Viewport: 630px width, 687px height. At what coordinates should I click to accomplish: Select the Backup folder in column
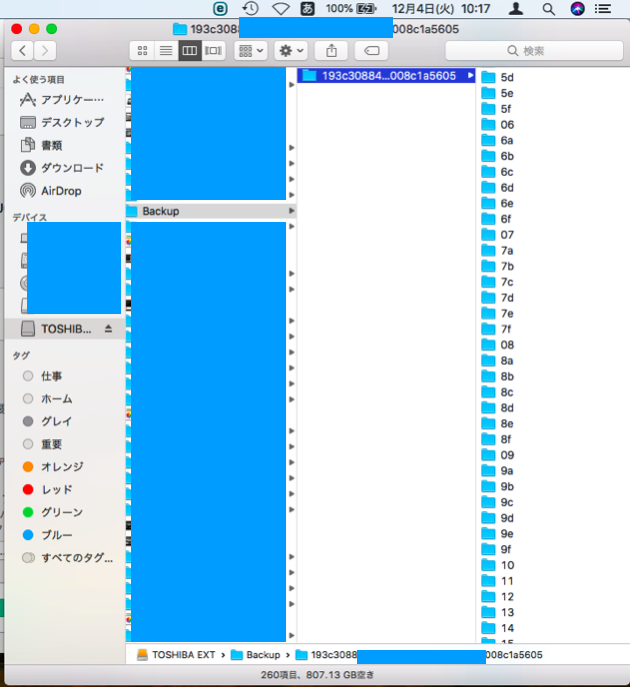pyautogui.click(x=211, y=211)
